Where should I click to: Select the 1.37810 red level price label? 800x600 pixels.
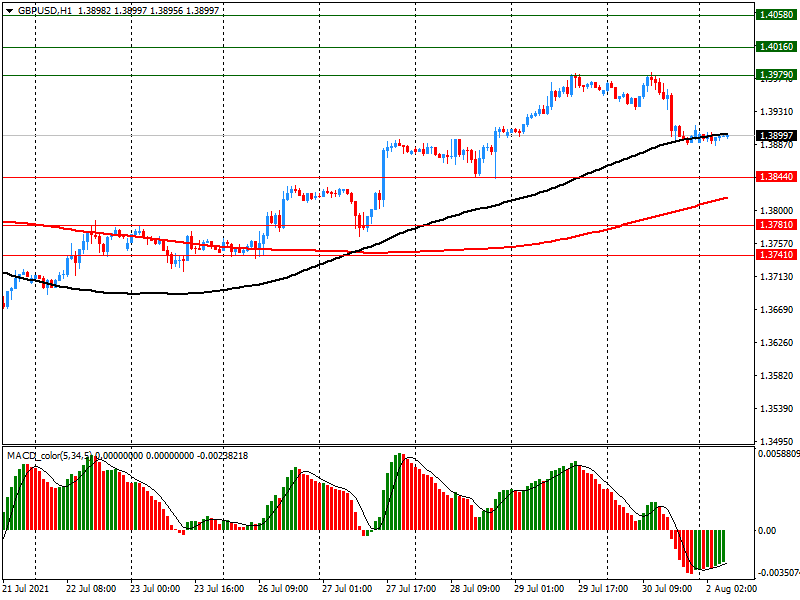coord(776,225)
